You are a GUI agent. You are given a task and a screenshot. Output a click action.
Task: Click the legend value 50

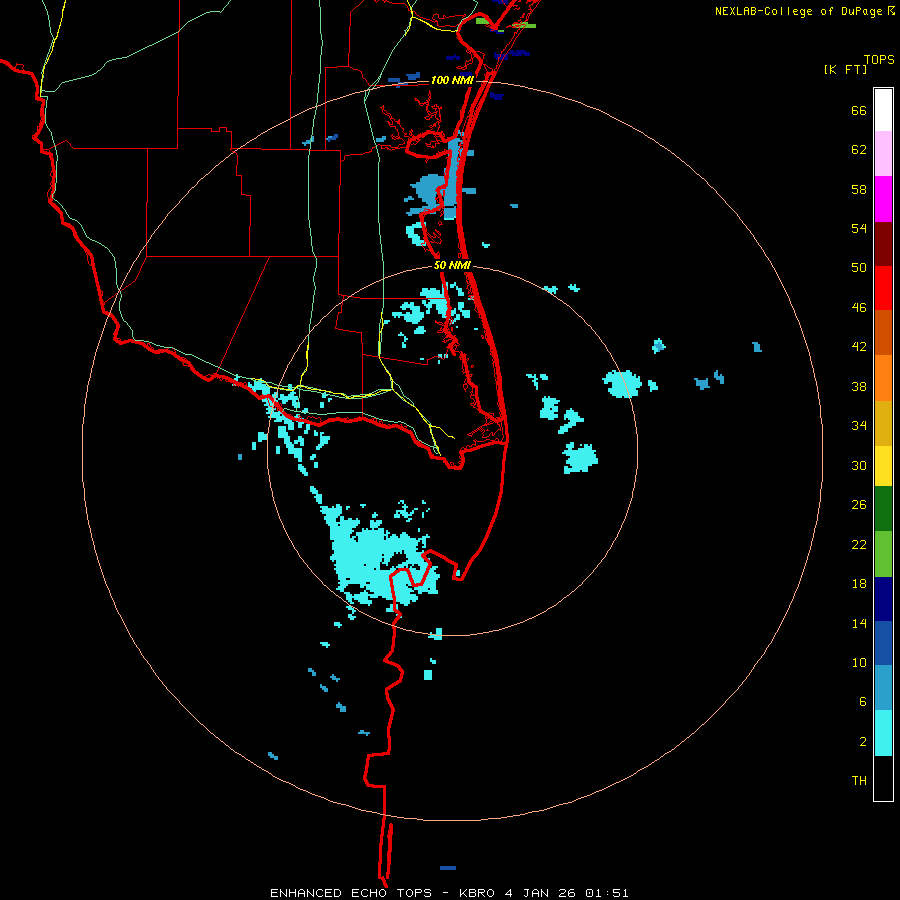pos(859,268)
